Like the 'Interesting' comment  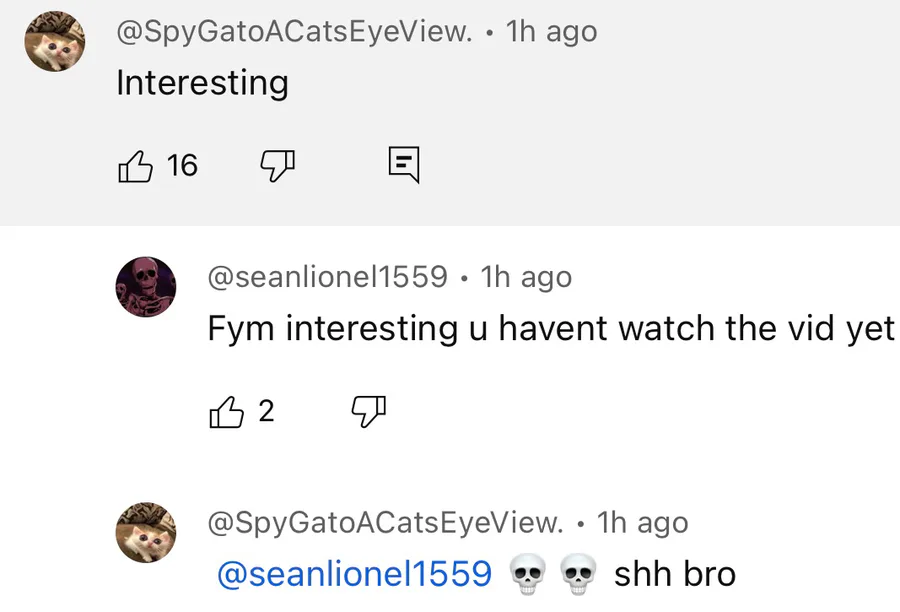[136, 165]
